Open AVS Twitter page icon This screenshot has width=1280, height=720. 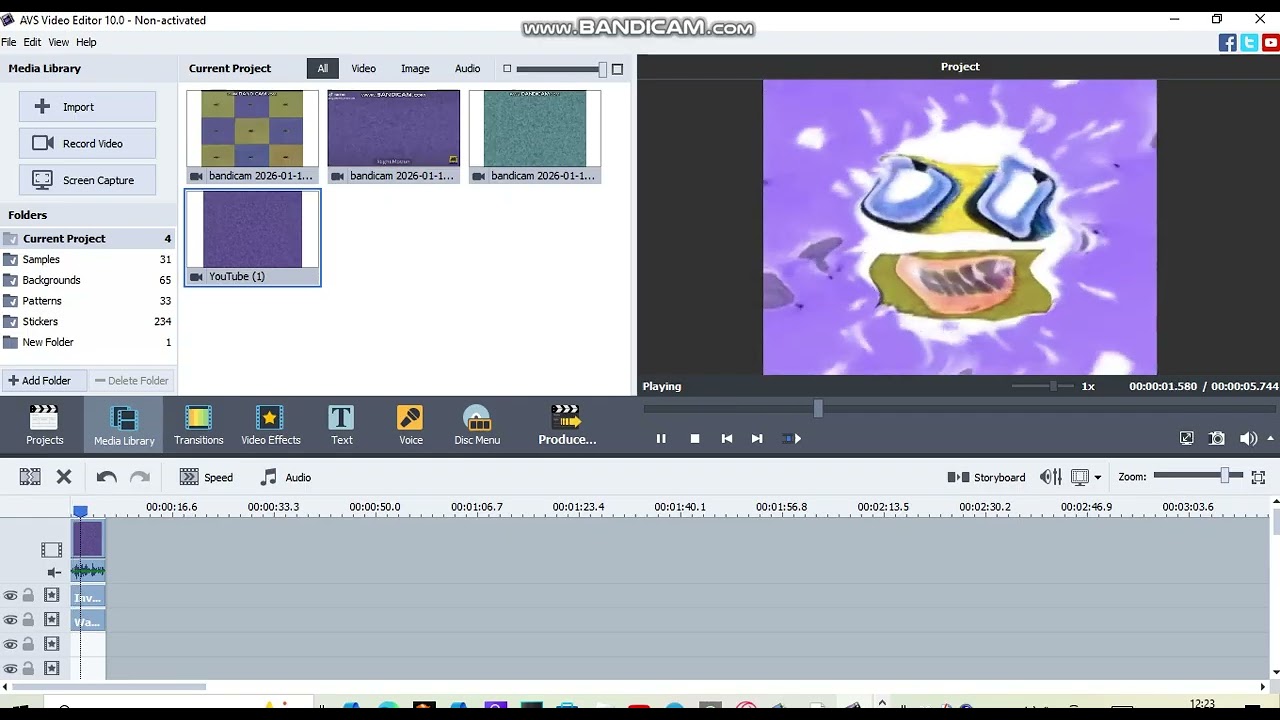(1249, 42)
